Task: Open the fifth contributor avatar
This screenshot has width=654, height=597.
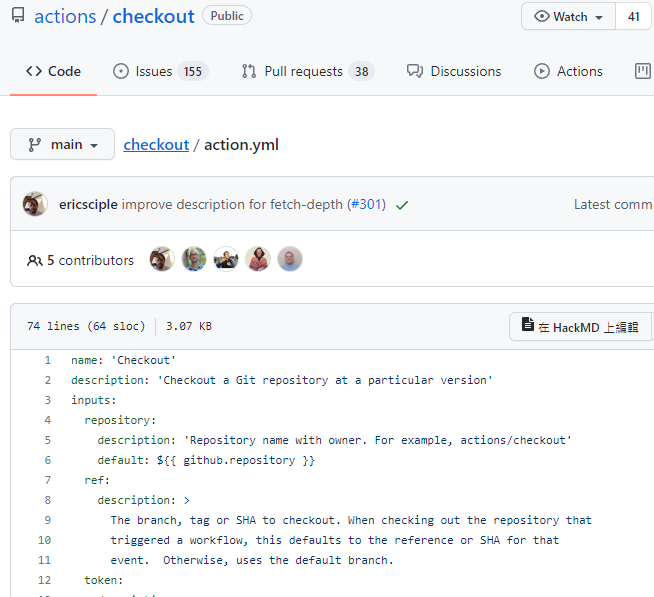Action: 290,259
